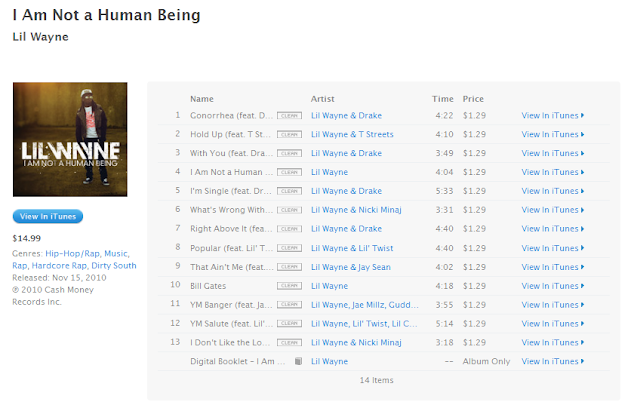Click the CLEAN badge on YM Salute track

click(x=289, y=323)
